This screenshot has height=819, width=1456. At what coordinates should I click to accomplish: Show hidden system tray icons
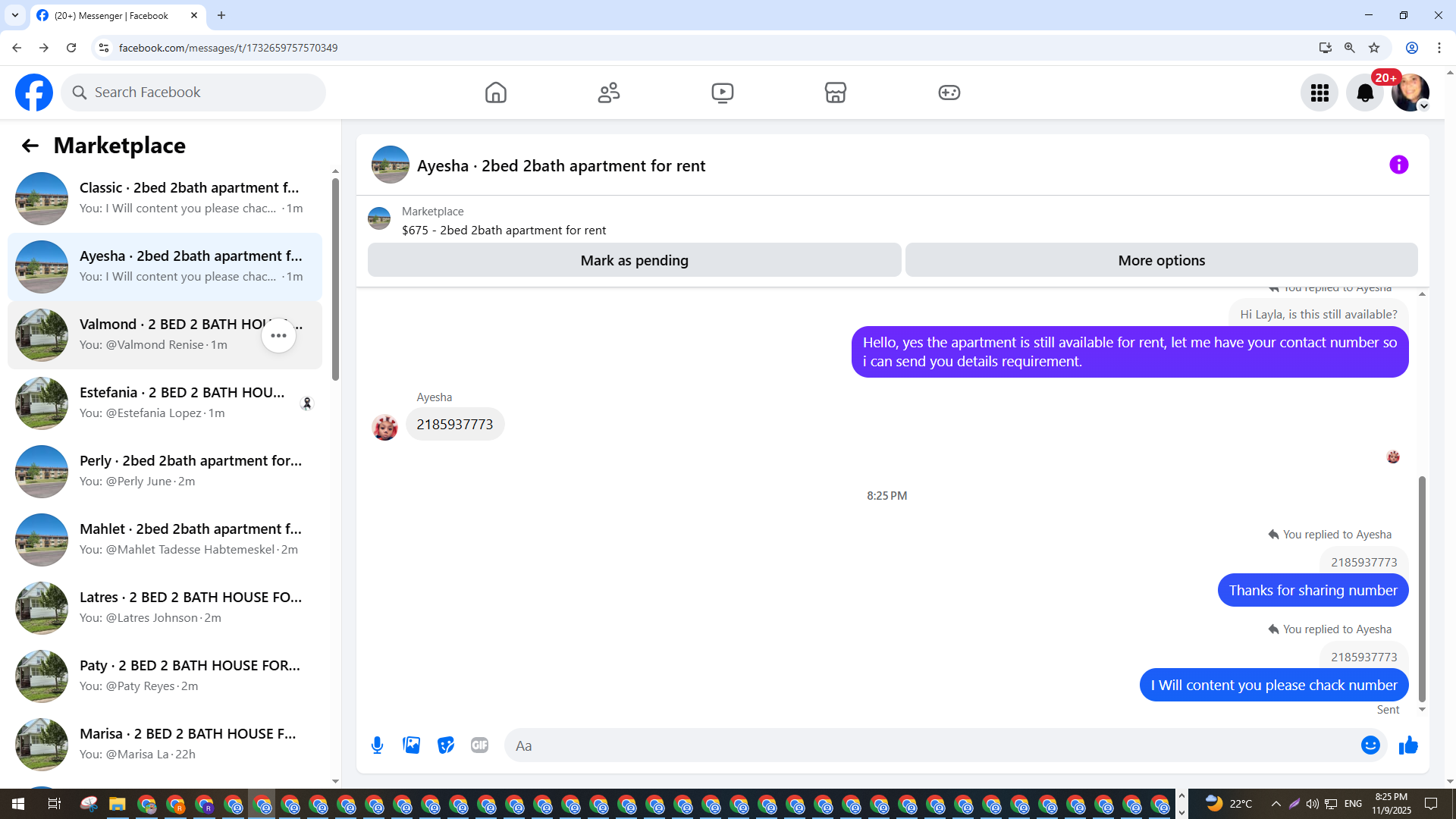(1276, 804)
